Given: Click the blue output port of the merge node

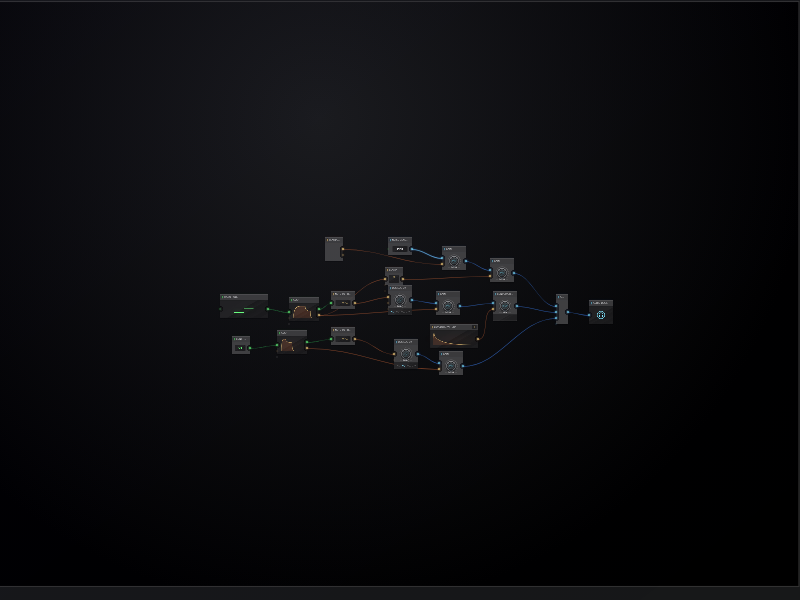Looking at the screenshot, I should point(568,312).
